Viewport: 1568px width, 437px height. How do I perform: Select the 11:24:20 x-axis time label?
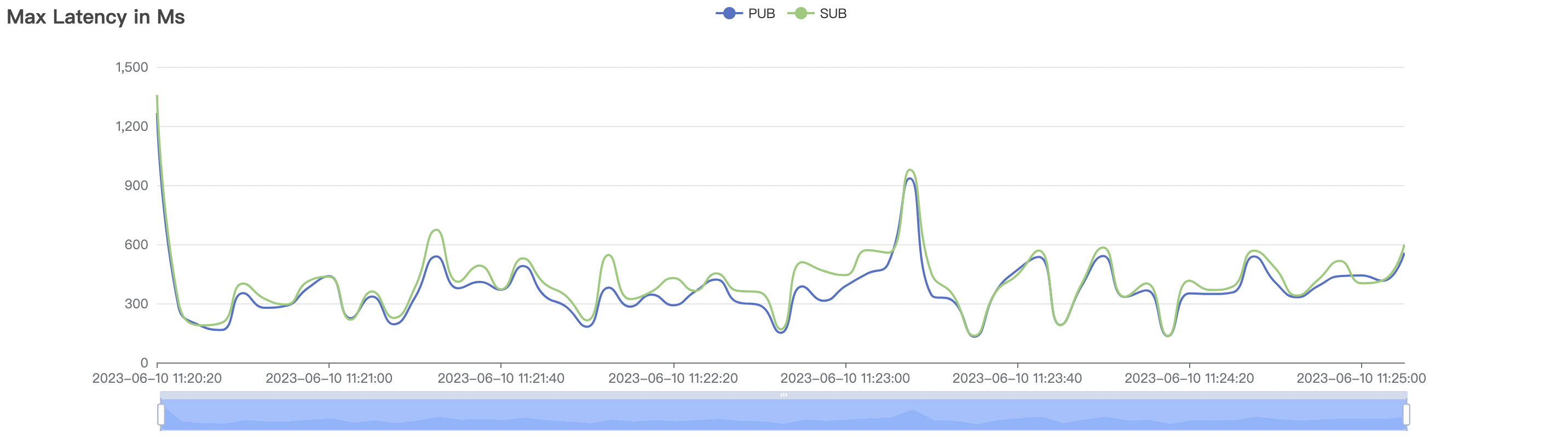[x=1189, y=378]
